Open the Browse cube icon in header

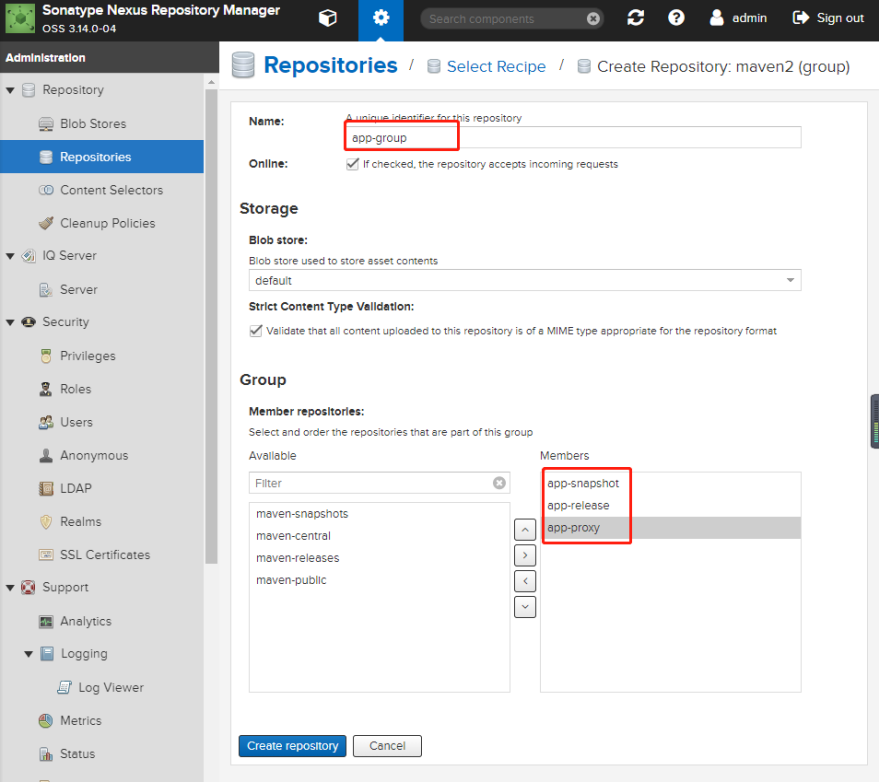[x=327, y=18]
